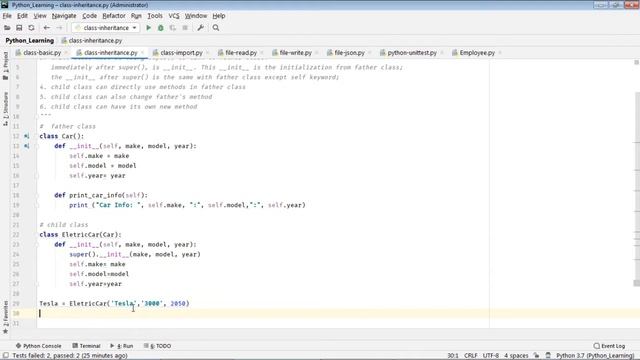This screenshot has height=360, width=640.
Task: Open the 4 spaces indent selector
Action: (516, 356)
